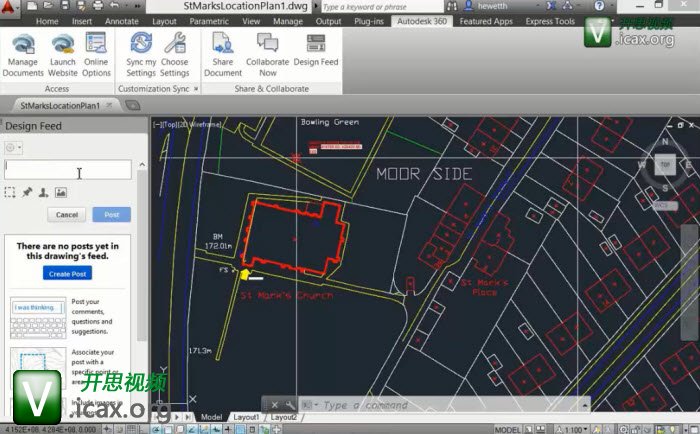Viewport: 700px width, 434px height.
Task: Open the Design Feed settings dropdown
Action: pos(15,147)
